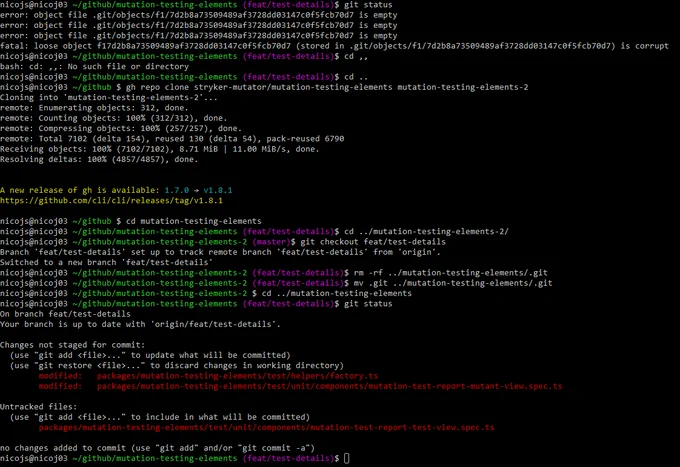Click 'remote: Compressing objects: 100% (257/257)' line
The height and width of the screenshot is (467, 680).
pos(121,129)
